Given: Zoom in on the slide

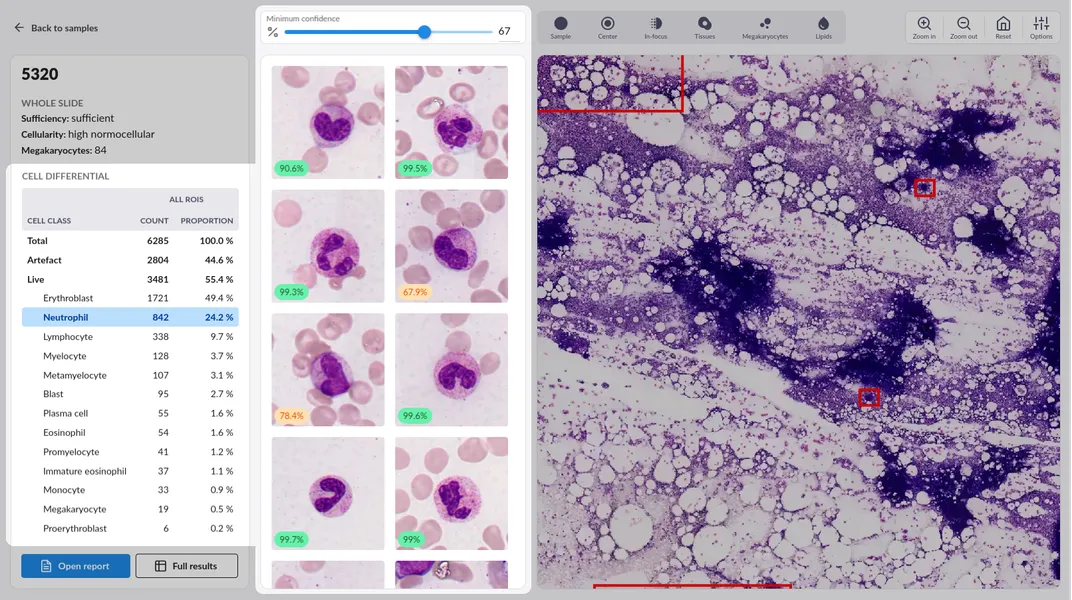Looking at the screenshot, I should 924,27.
